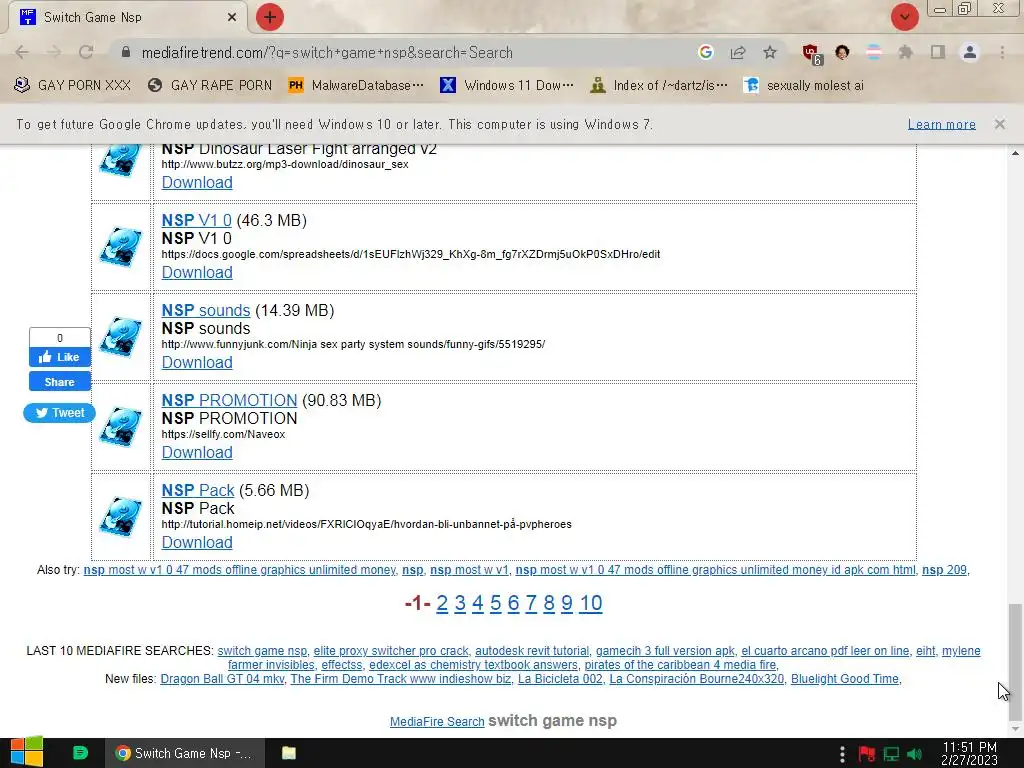Viewport: 1024px width, 768px height.
Task: Click the taskbar clock showing 11:51 PM
Action: coord(969,754)
